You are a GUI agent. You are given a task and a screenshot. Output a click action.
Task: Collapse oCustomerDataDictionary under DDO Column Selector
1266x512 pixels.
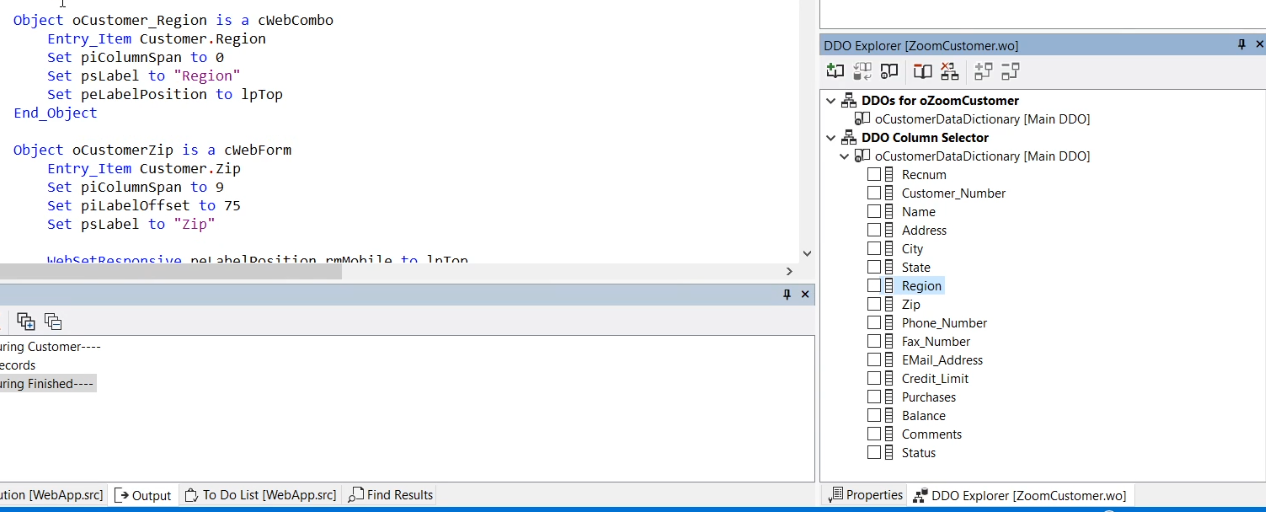[x=845, y=156]
